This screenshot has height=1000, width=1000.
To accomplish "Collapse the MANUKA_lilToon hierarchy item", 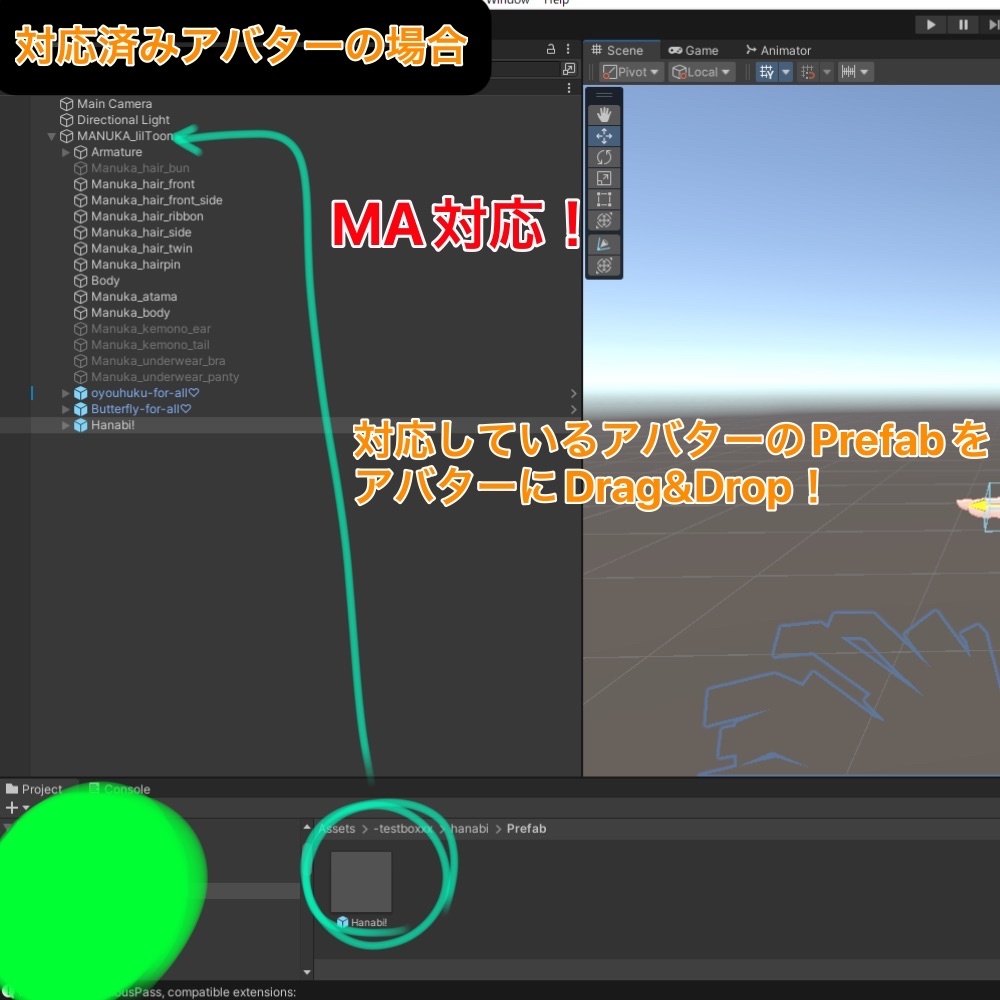I will (x=51, y=136).
